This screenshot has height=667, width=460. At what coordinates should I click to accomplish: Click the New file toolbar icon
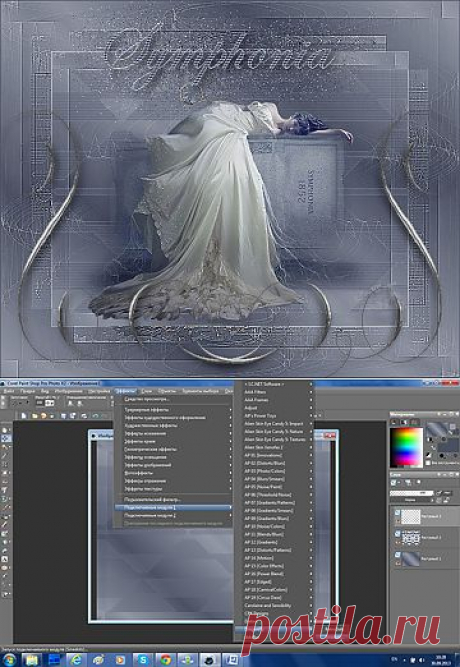[x=24, y=416]
